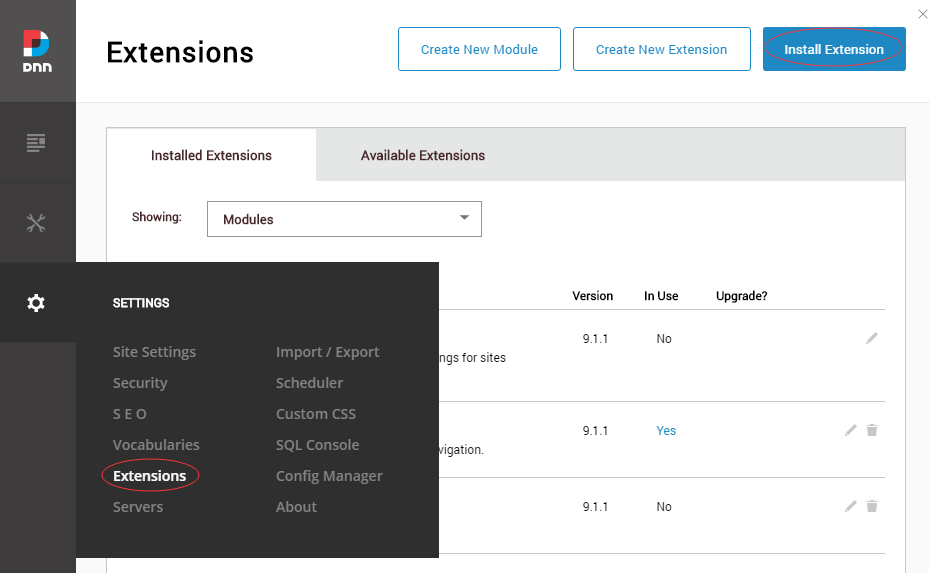The width and height of the screenshot is (929, 573).
Task: Open the Manage tools icon in sidebar
Action: click(x=36, y=223)
